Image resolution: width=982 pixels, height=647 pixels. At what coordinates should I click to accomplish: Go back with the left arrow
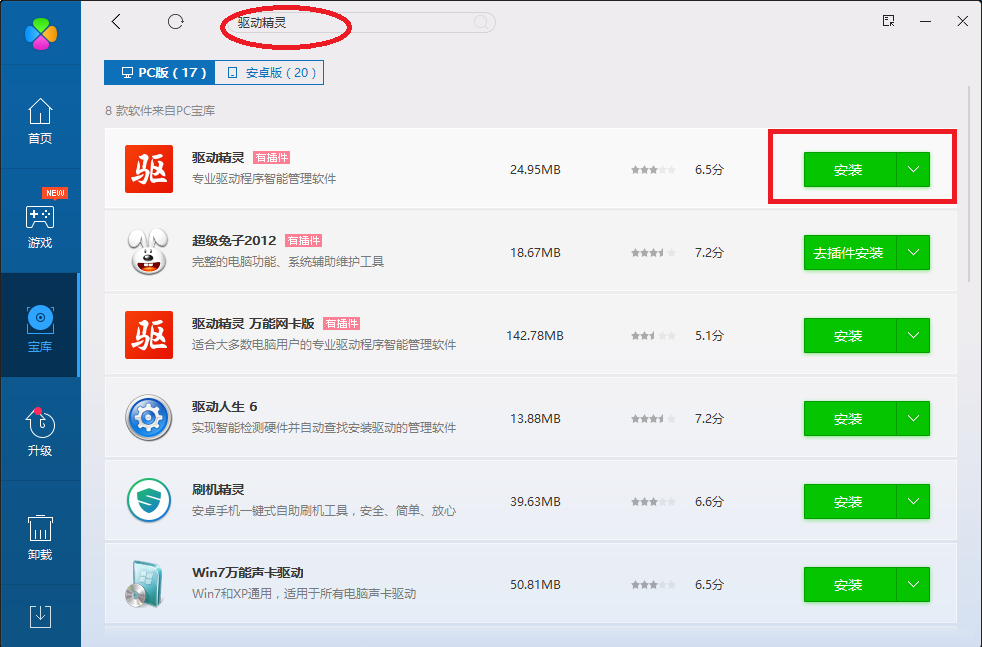(x=116, y=22)
